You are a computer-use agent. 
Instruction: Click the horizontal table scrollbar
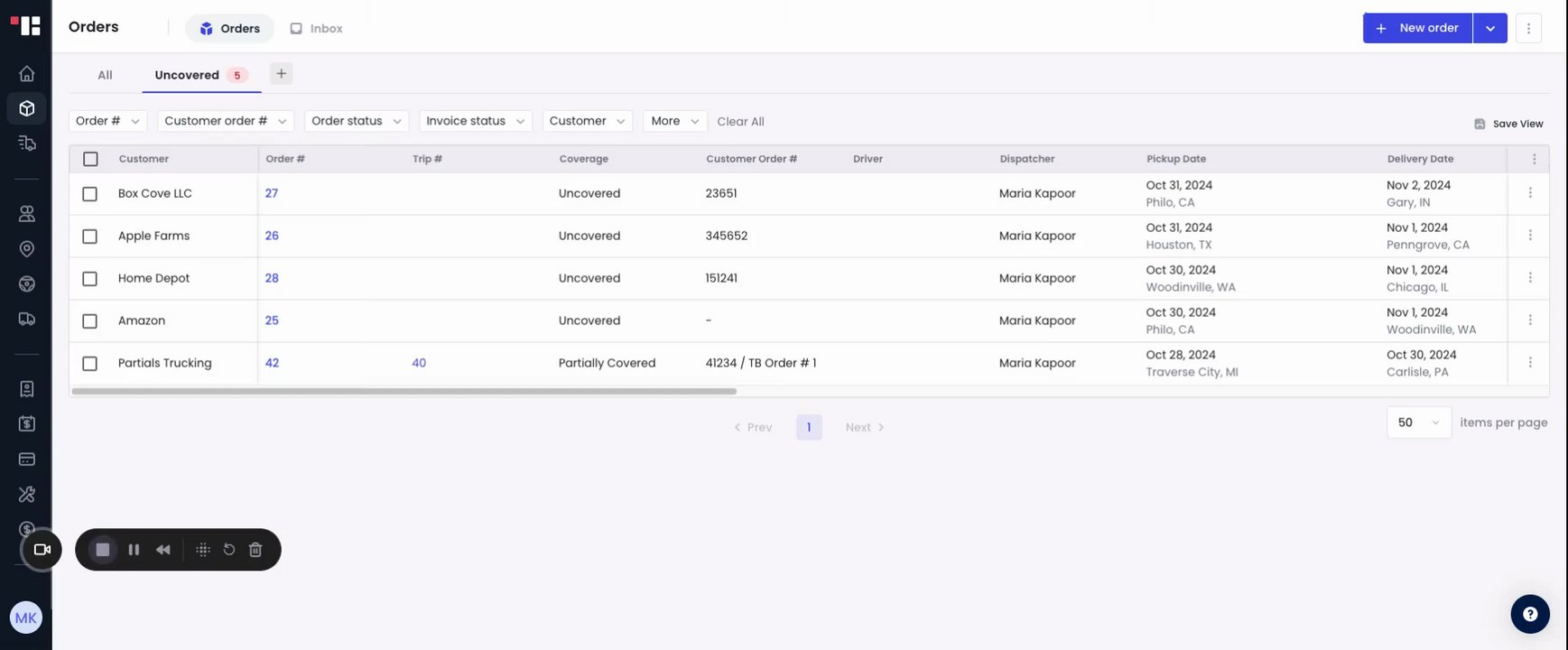(404, 391)
